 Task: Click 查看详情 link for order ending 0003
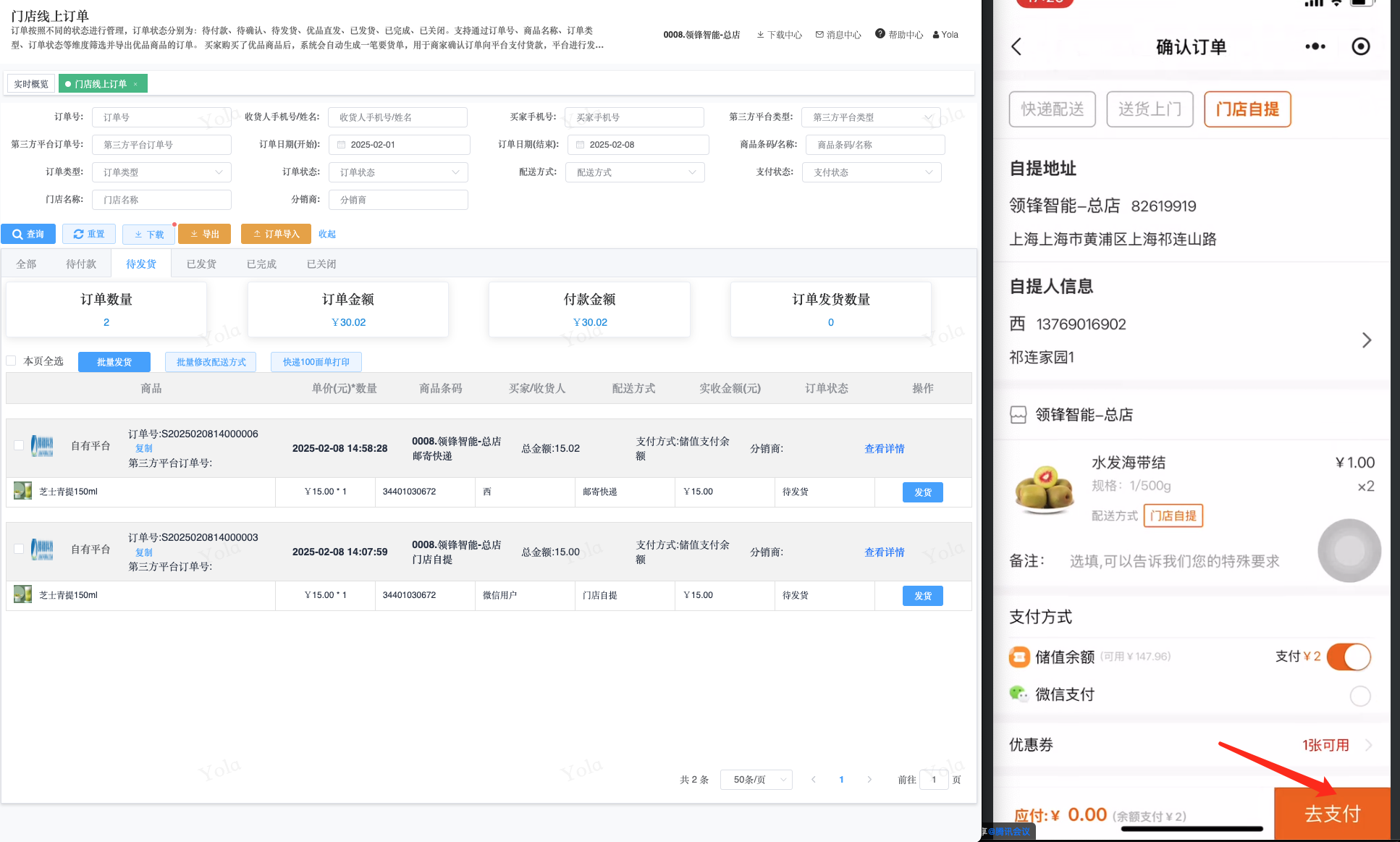884,552
